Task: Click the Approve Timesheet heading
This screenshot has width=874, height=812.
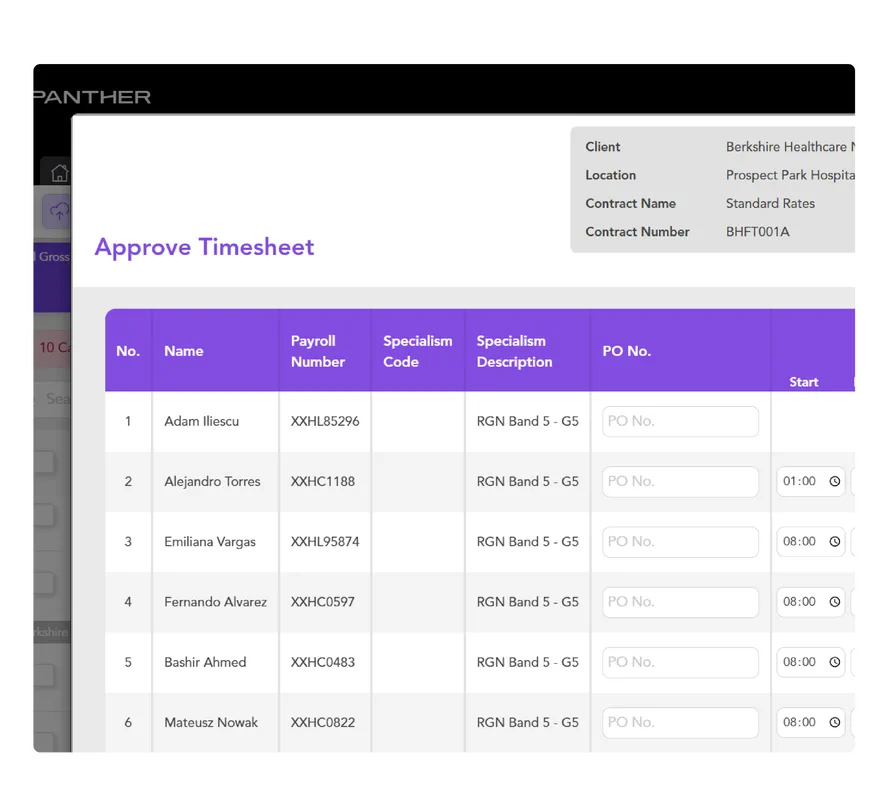Action: 204,247
